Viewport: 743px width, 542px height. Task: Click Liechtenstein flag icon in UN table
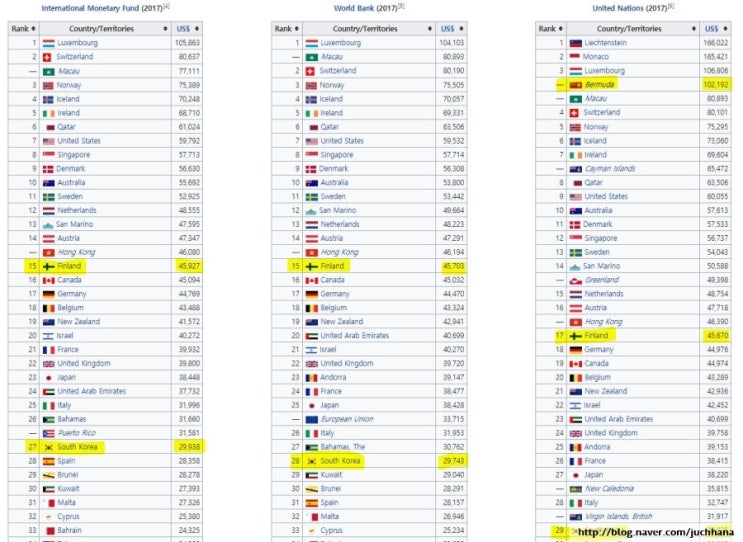coord(575,43)
